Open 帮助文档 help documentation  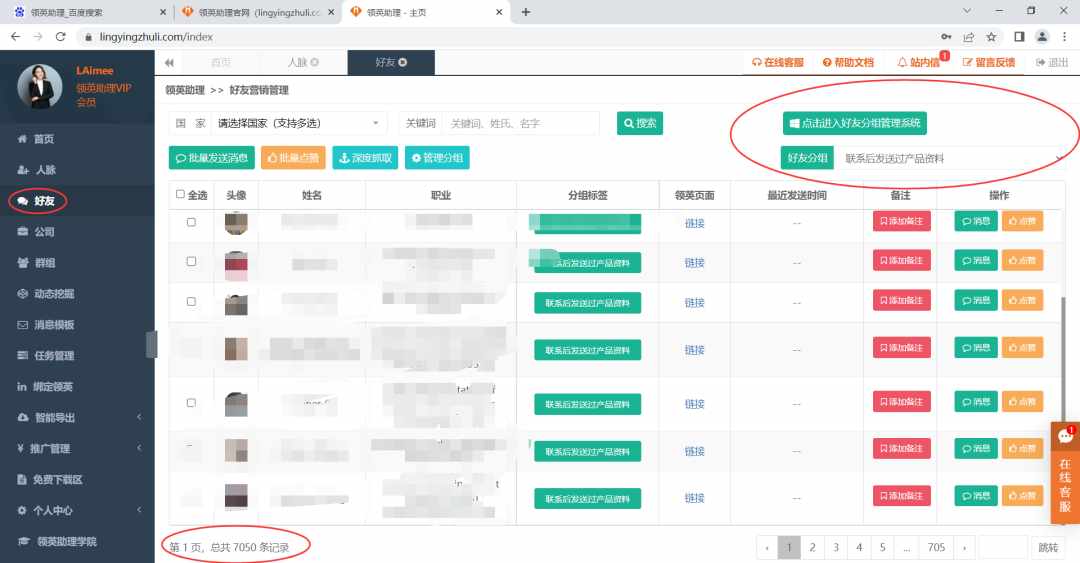(x=848, y=62)
